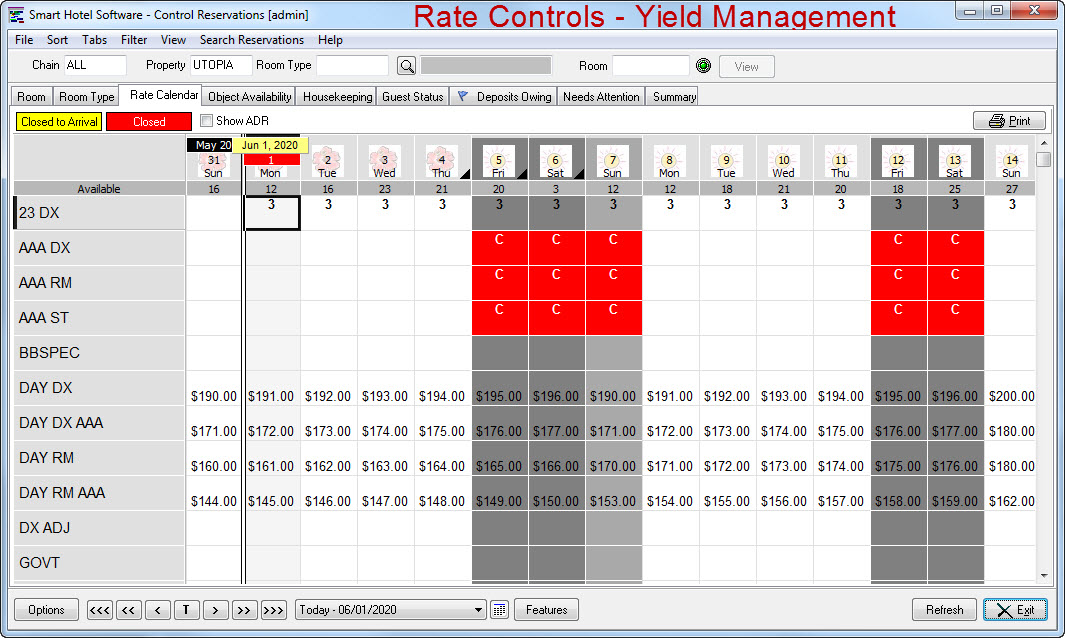Jump forward with the >>> button

273,609
